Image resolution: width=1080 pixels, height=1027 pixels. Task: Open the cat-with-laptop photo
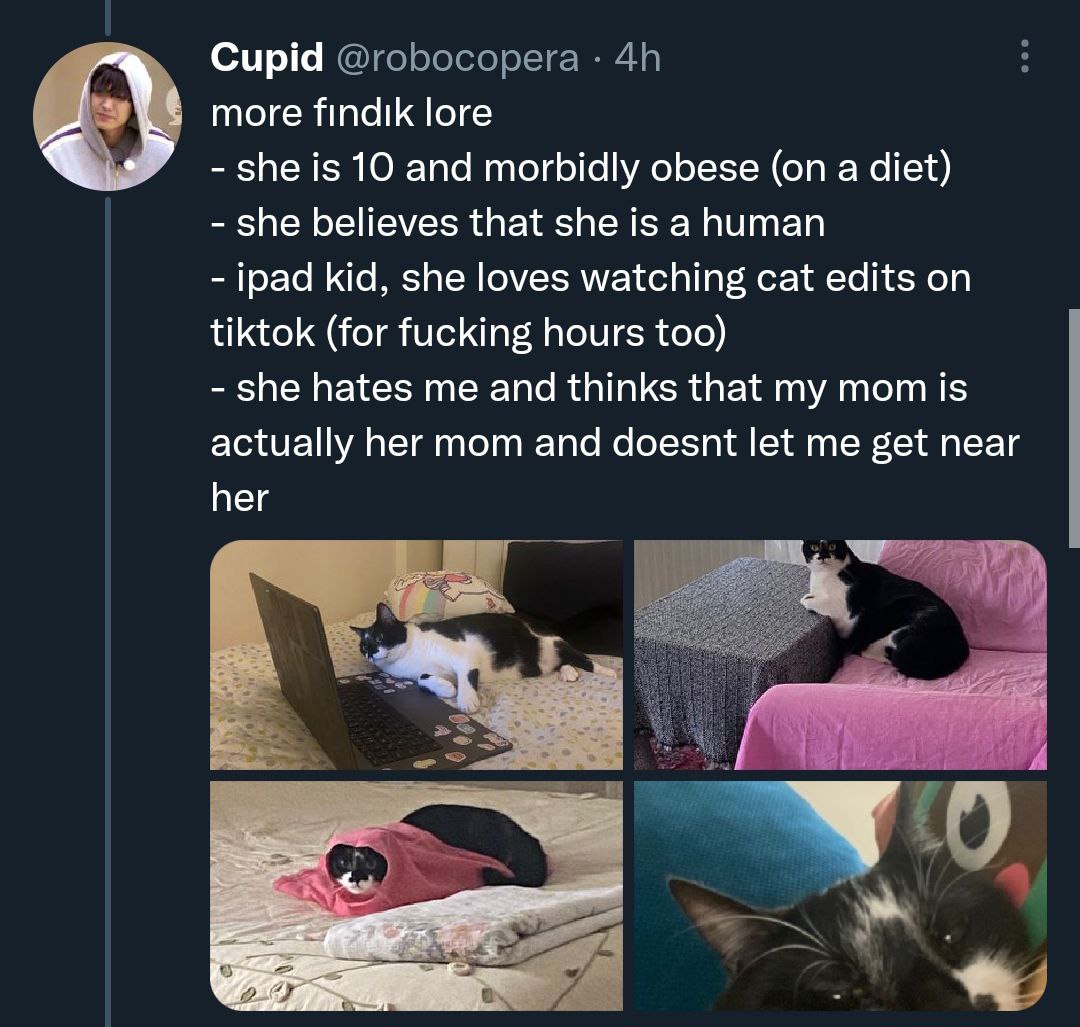pos(416,655)
